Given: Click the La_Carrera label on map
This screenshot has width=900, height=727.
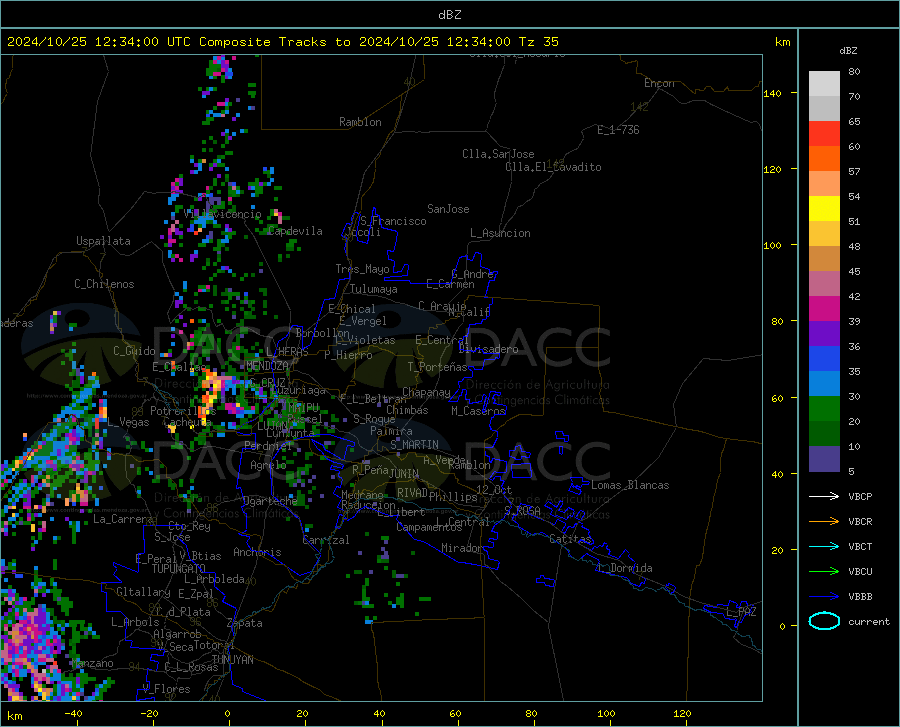Looking at the screenshot, I should (x=123, y=519).
